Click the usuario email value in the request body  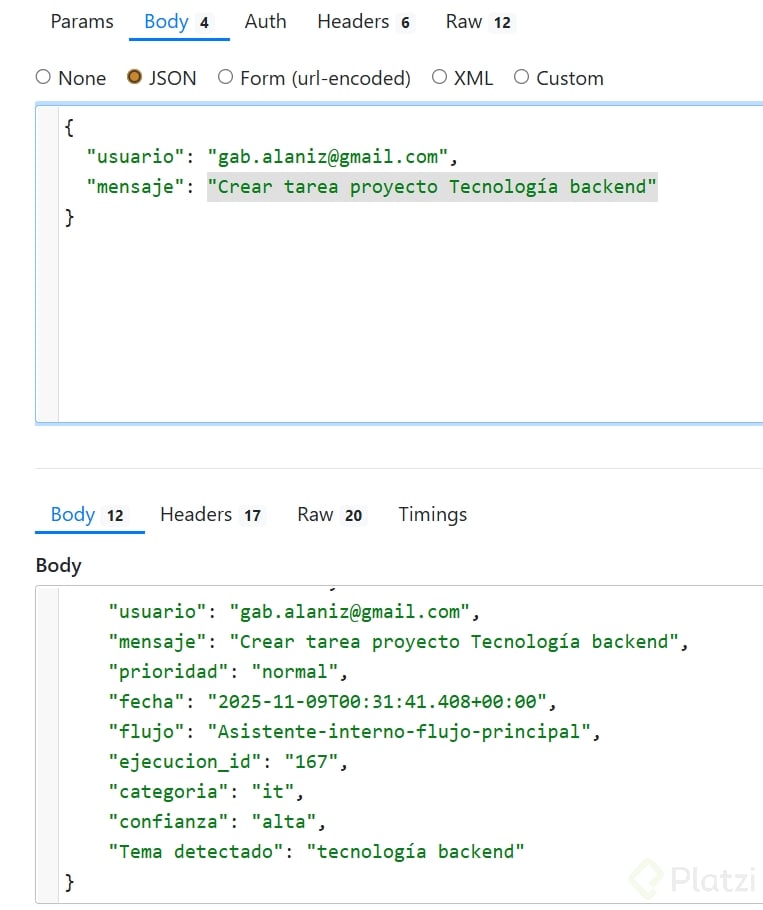[329, 157]
